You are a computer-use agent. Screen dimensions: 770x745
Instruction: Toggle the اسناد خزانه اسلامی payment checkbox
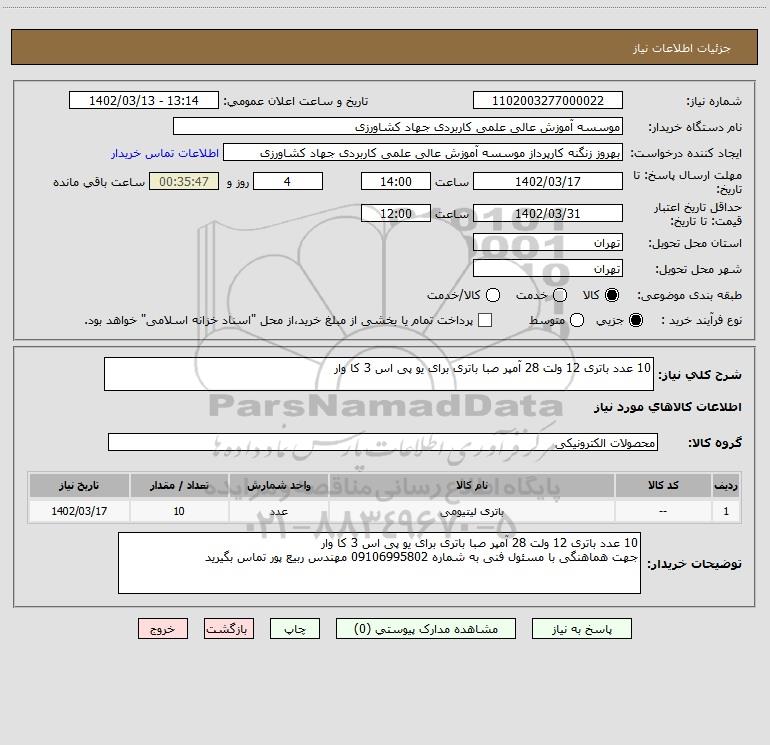pyautogui.click(x=485, y=320)
